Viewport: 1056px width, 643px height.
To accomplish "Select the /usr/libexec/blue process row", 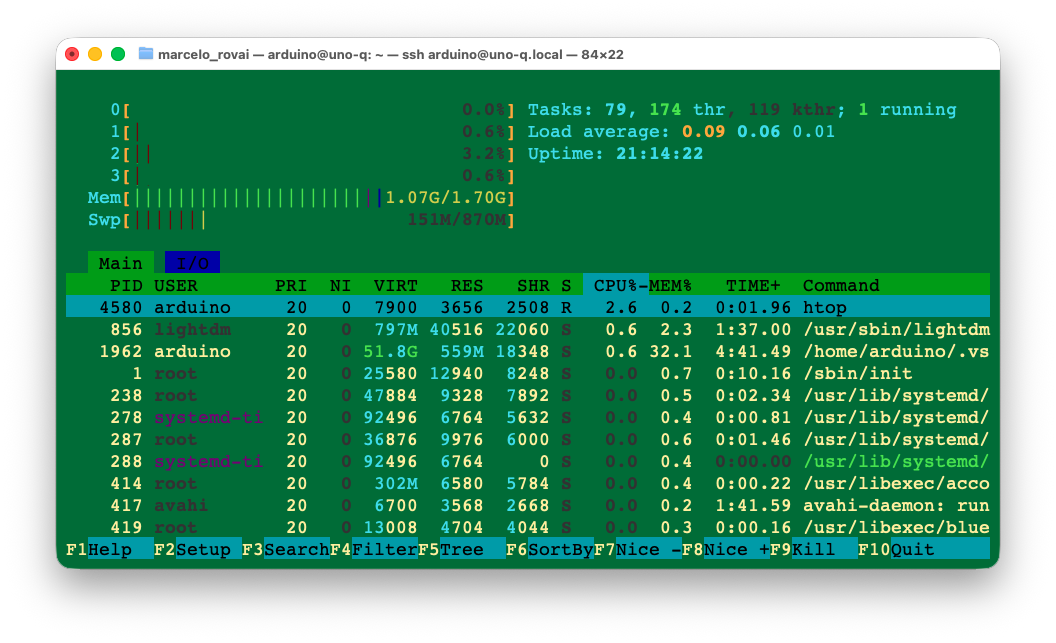I will click(528, 527).
